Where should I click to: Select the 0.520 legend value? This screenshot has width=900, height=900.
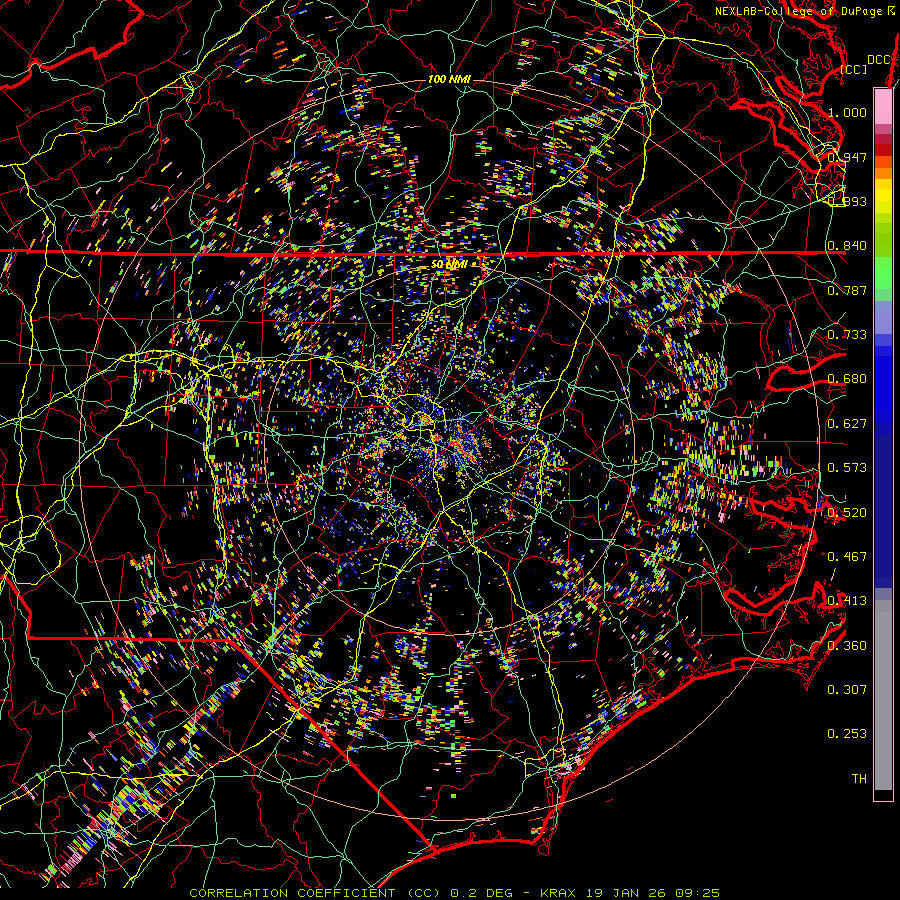click(847, 513)
